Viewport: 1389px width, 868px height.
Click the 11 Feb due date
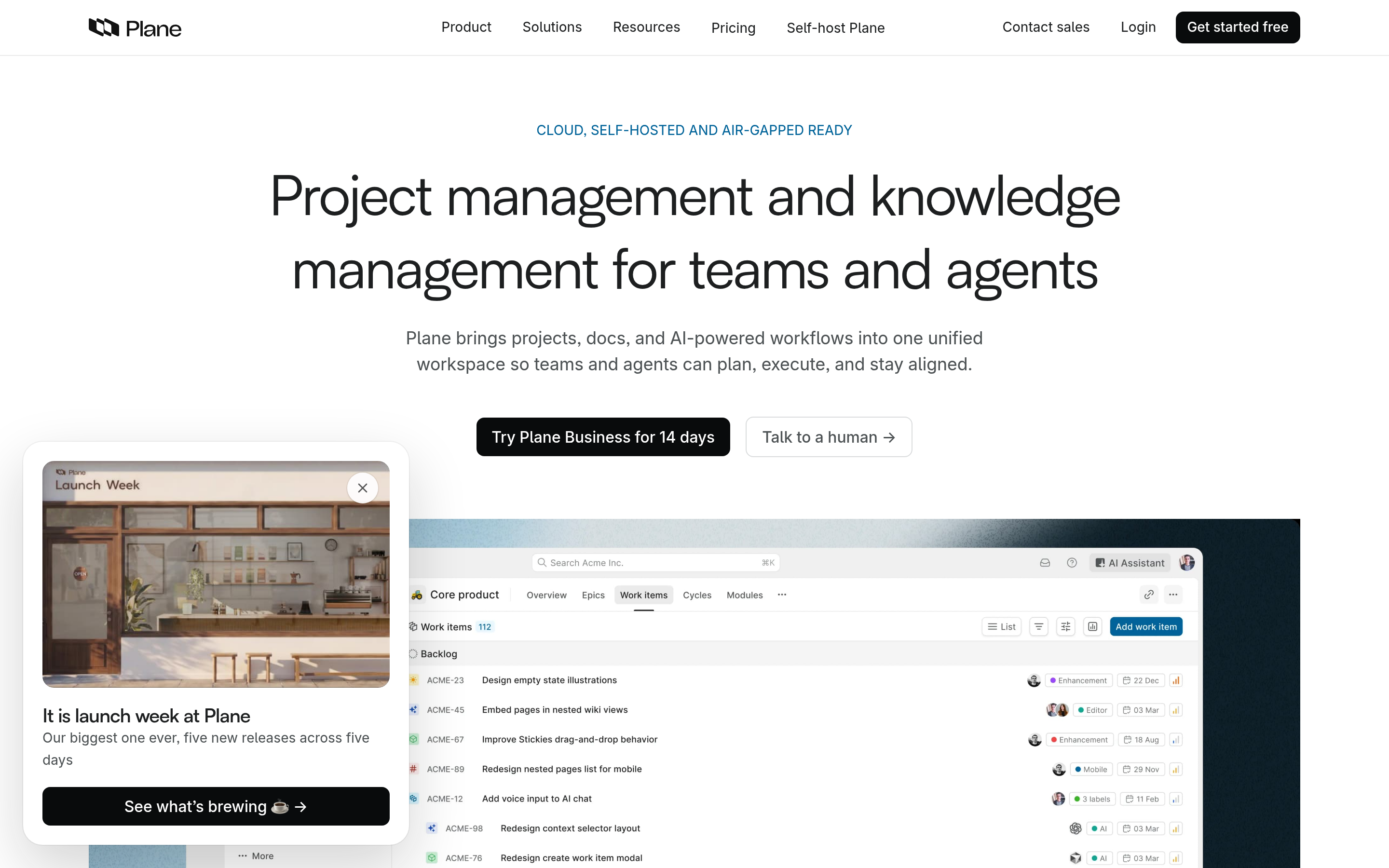(x=1142, y=799)
